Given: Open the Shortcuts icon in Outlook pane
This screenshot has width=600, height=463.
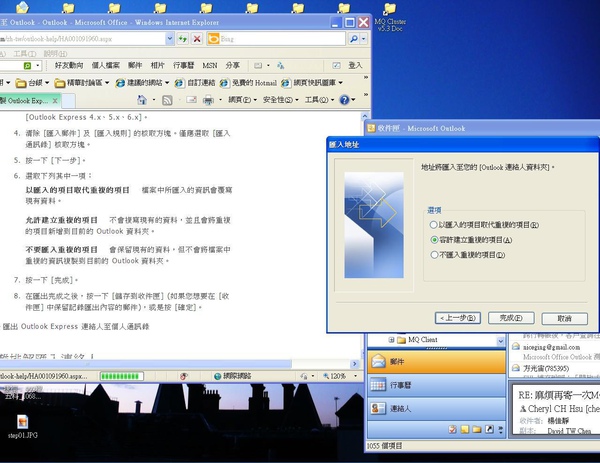Looking at the screenshot, I should click(x=489, y=429).
